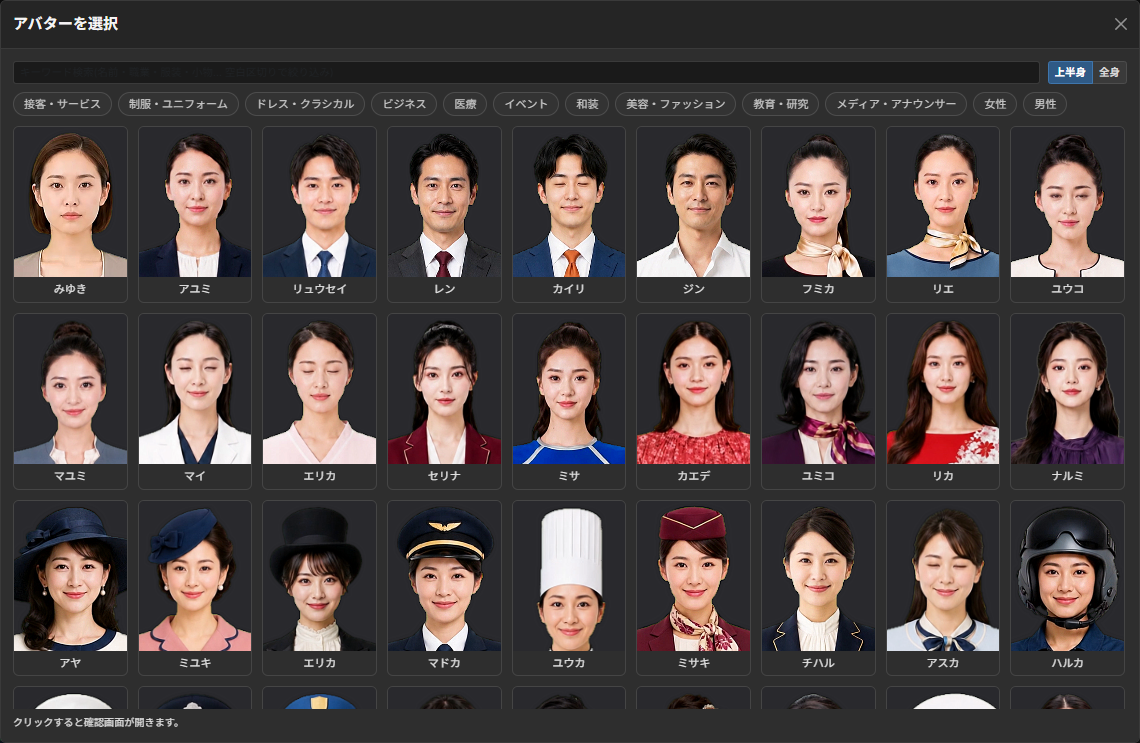This screenshot has width=1140, height=743.
Task: Open the ユミコ avatar card
Action: click(x=818, y=401)
